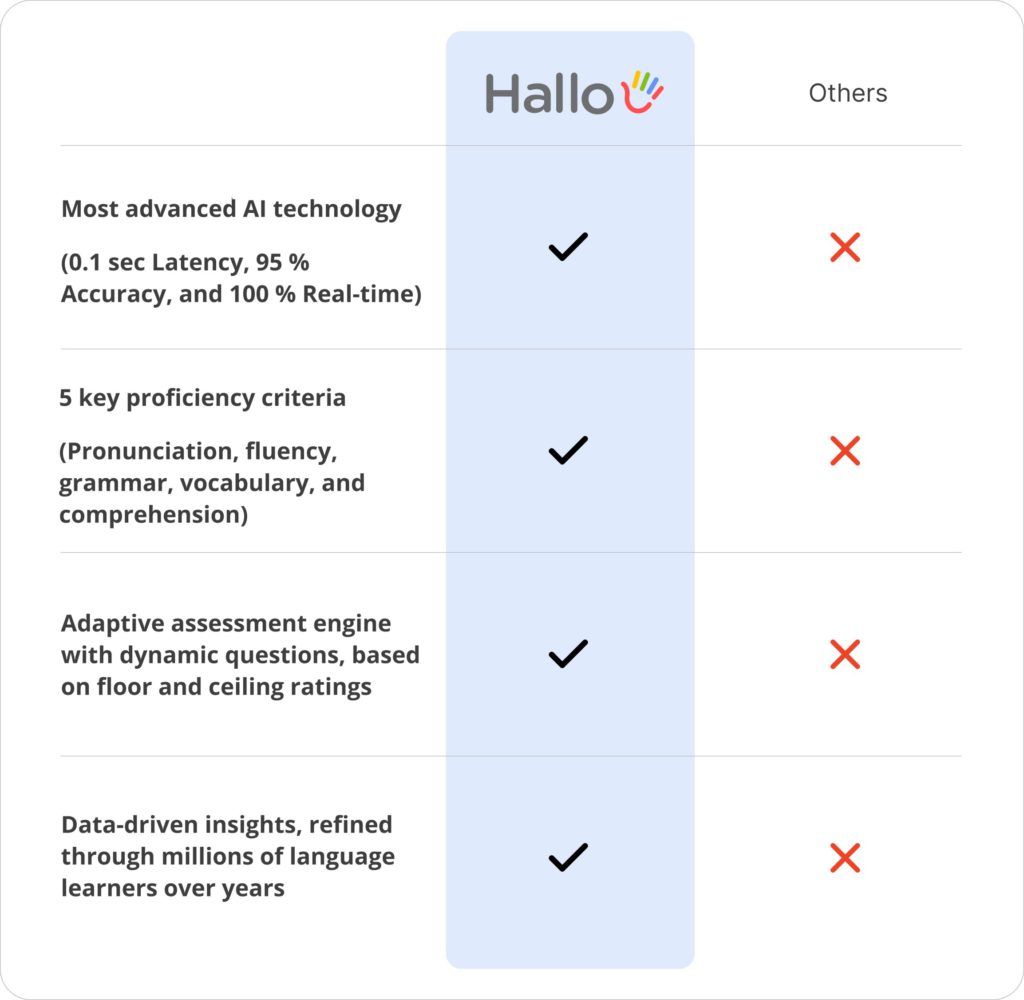
Task: Click the Hallo checkmark for AI technology row
Action: (568, 247)
